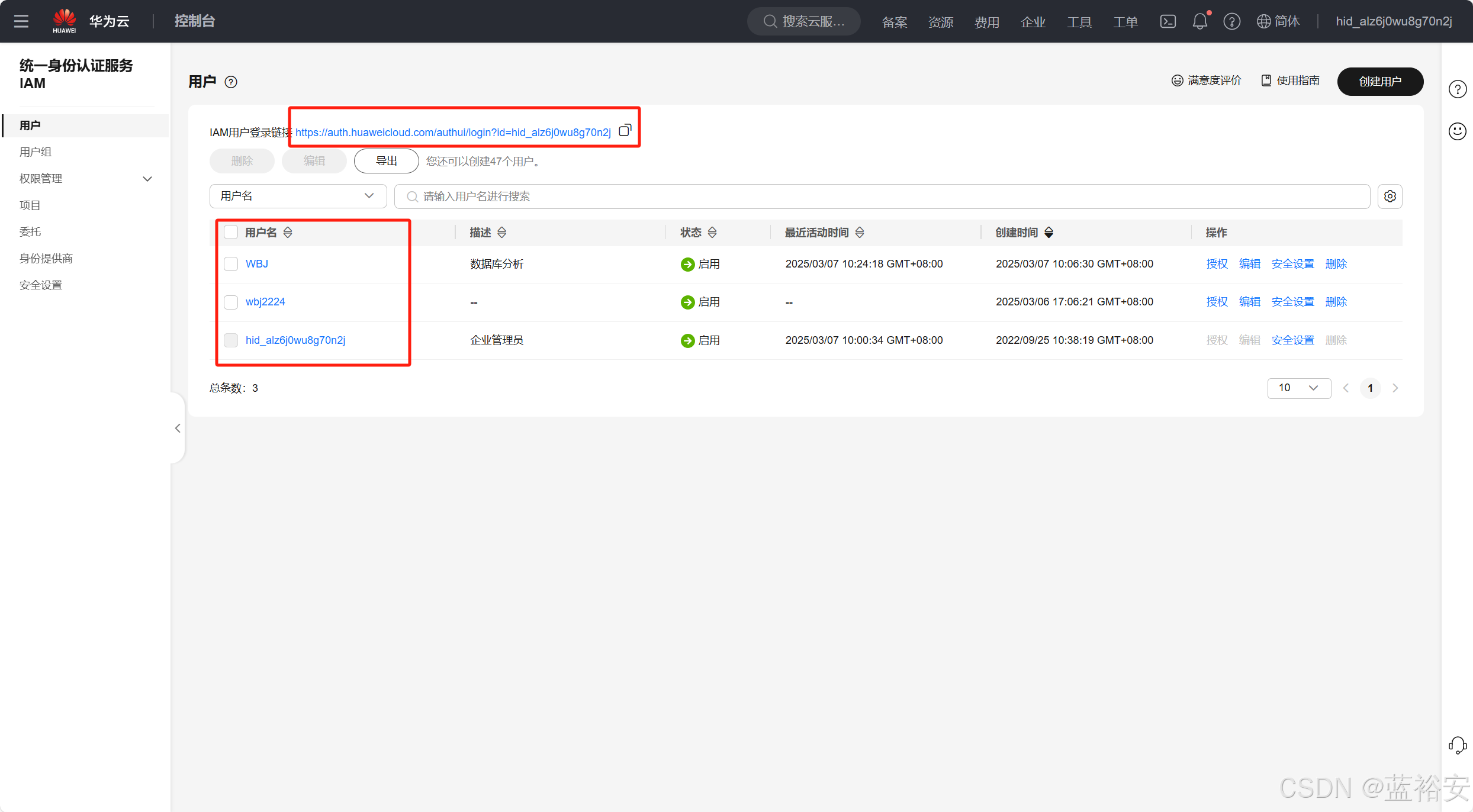Sort by 创建时间 column arrow

tap(1049, 233)
